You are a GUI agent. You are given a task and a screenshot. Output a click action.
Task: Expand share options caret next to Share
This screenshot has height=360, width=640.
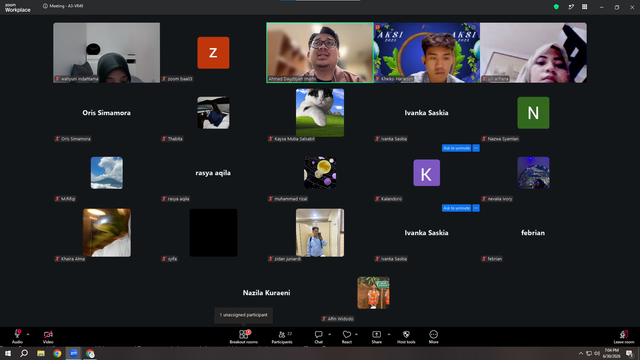(x=389, y=334)
